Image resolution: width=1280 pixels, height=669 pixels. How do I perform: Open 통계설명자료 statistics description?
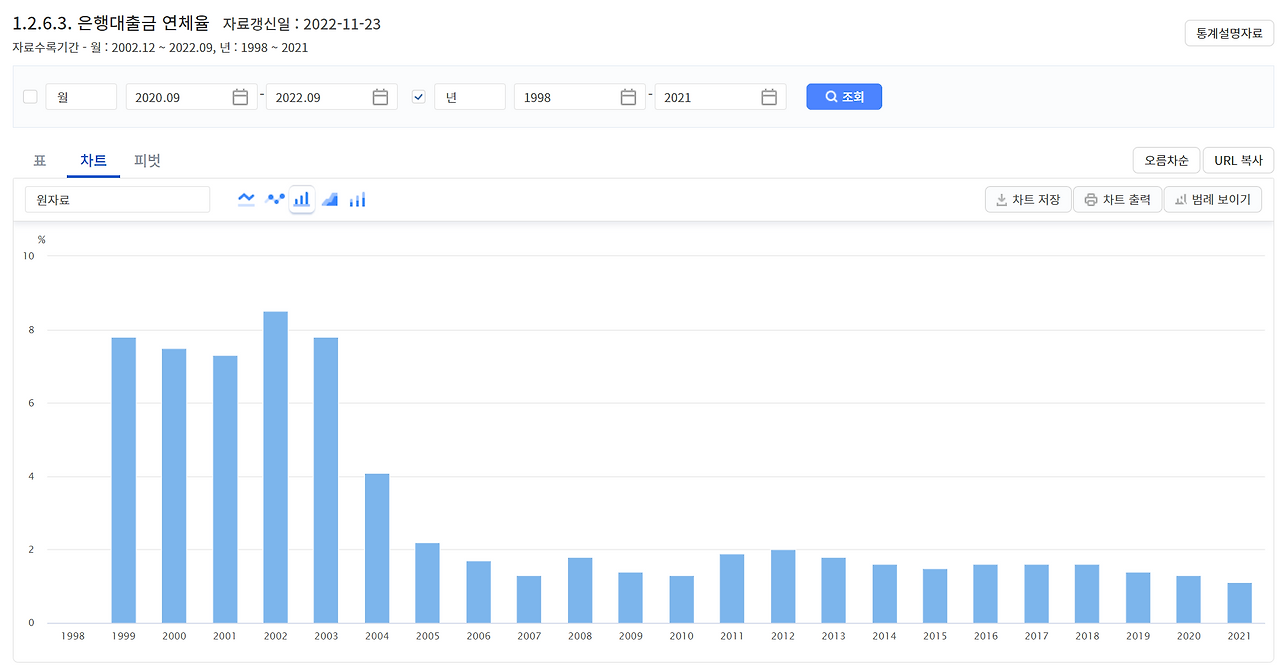[x=1229, y=33]
